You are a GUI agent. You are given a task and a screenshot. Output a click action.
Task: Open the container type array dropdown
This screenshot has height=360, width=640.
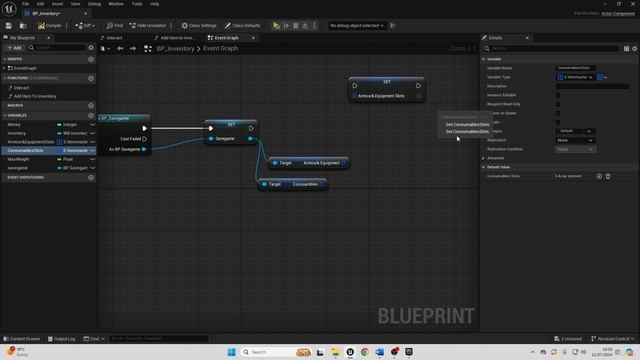602,77
